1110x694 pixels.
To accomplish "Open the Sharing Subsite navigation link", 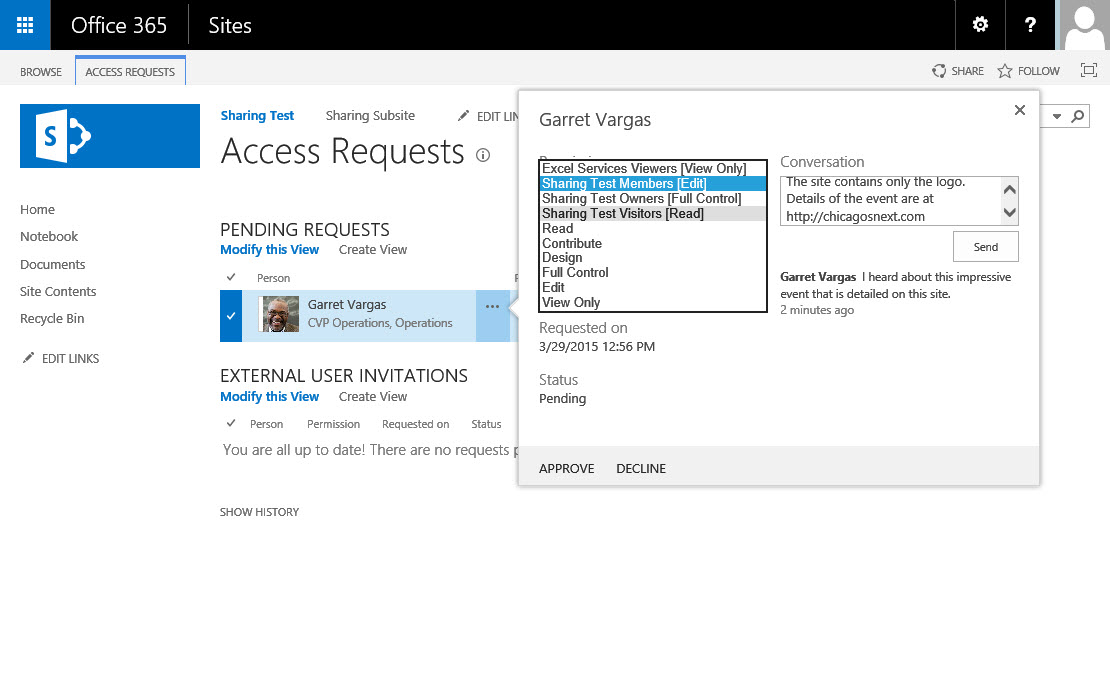I will pos(370,115).
